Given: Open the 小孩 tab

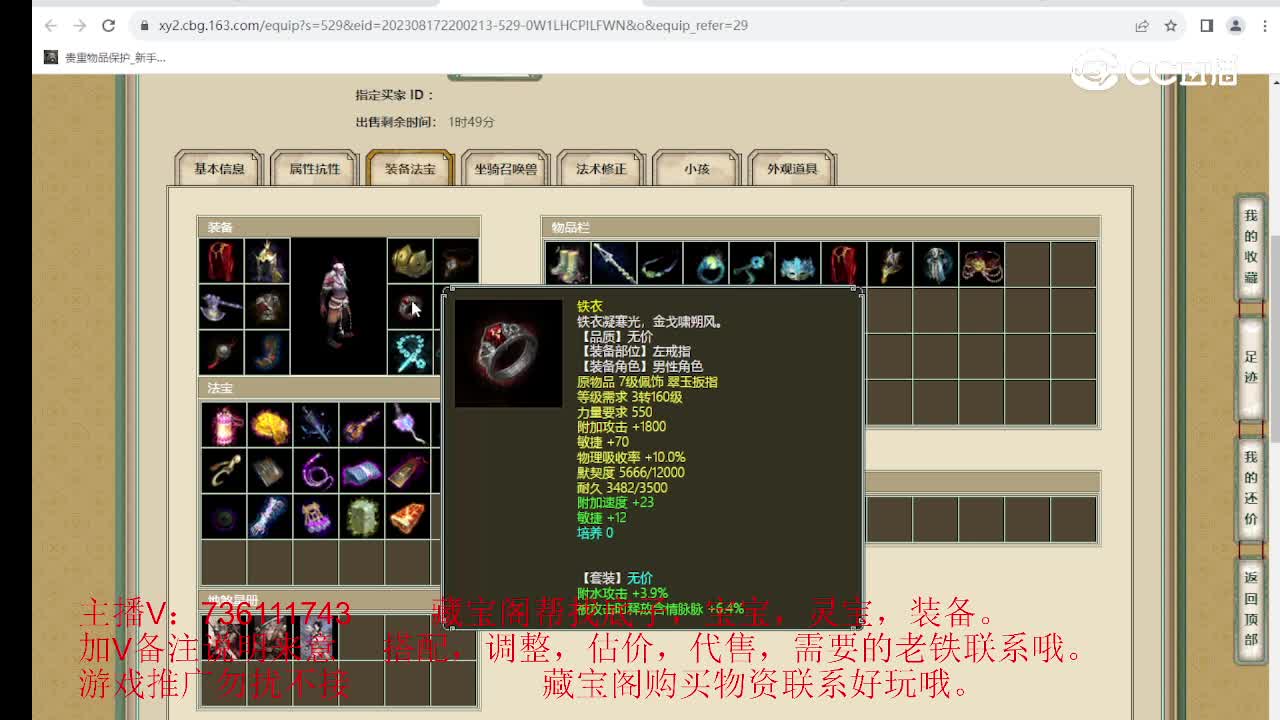Looking at the screenshot, I should pos(697,169).
